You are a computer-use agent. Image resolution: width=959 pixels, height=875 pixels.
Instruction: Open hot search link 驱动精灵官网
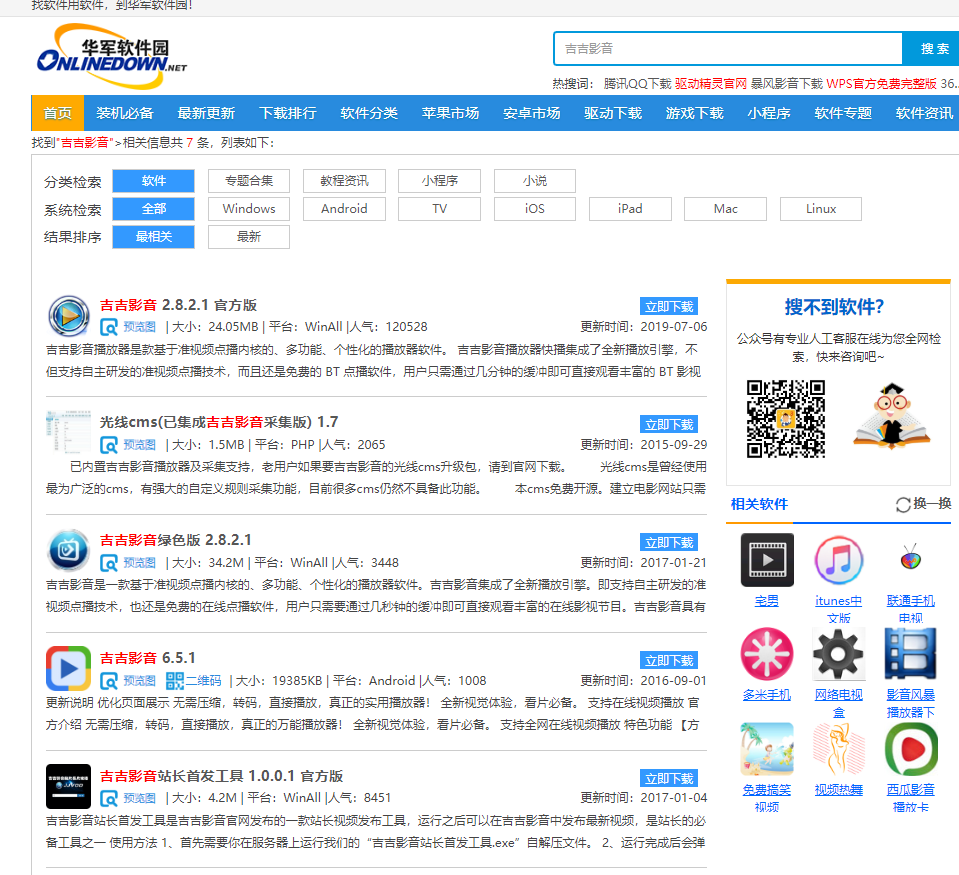pyautogui.click(x=711, y=84)
